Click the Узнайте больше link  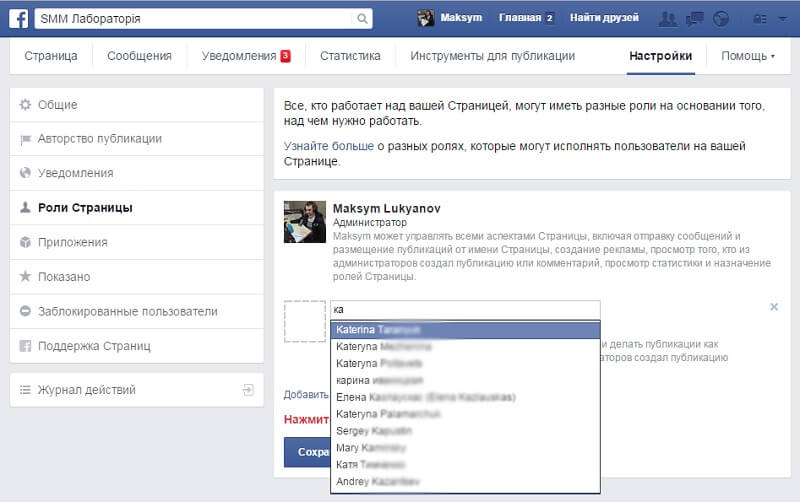[x=328, y=146]
